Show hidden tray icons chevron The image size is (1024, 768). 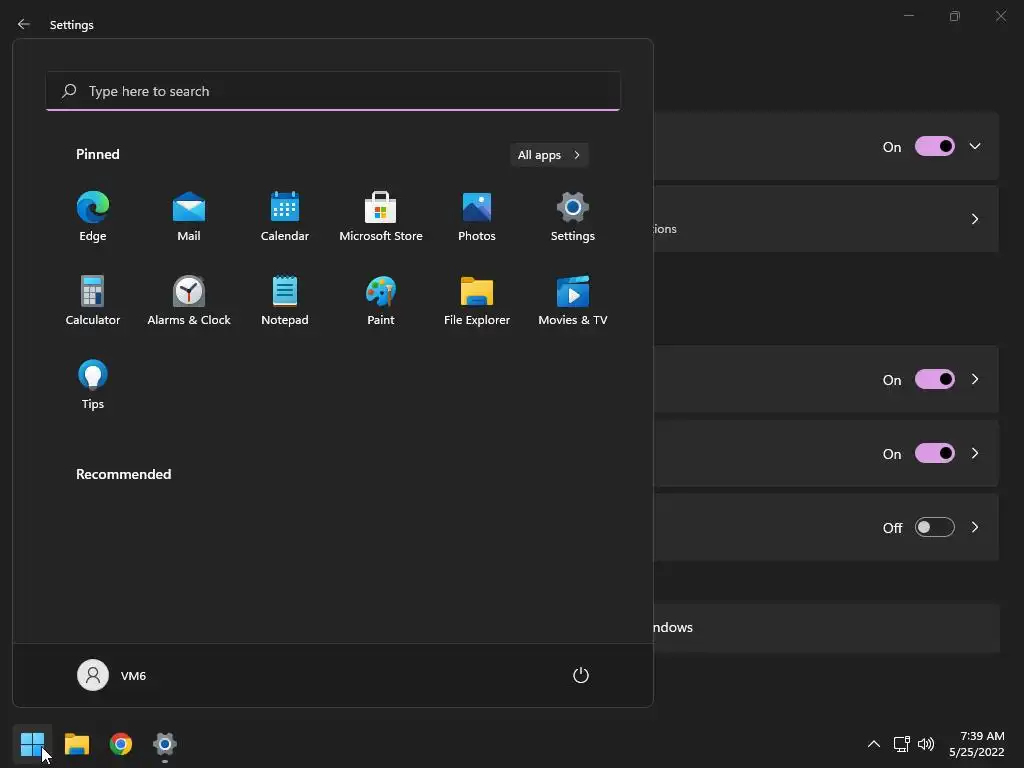pos(873,744)
